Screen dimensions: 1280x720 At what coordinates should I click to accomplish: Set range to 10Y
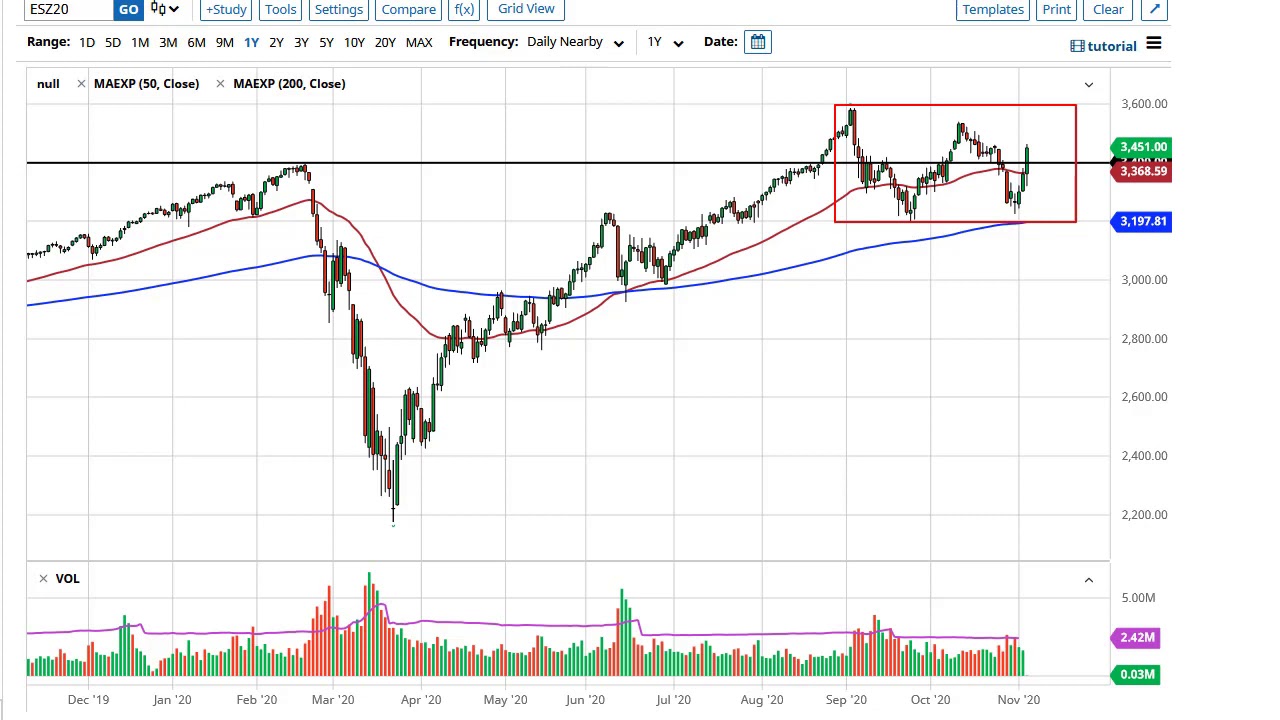click(354, 42)
